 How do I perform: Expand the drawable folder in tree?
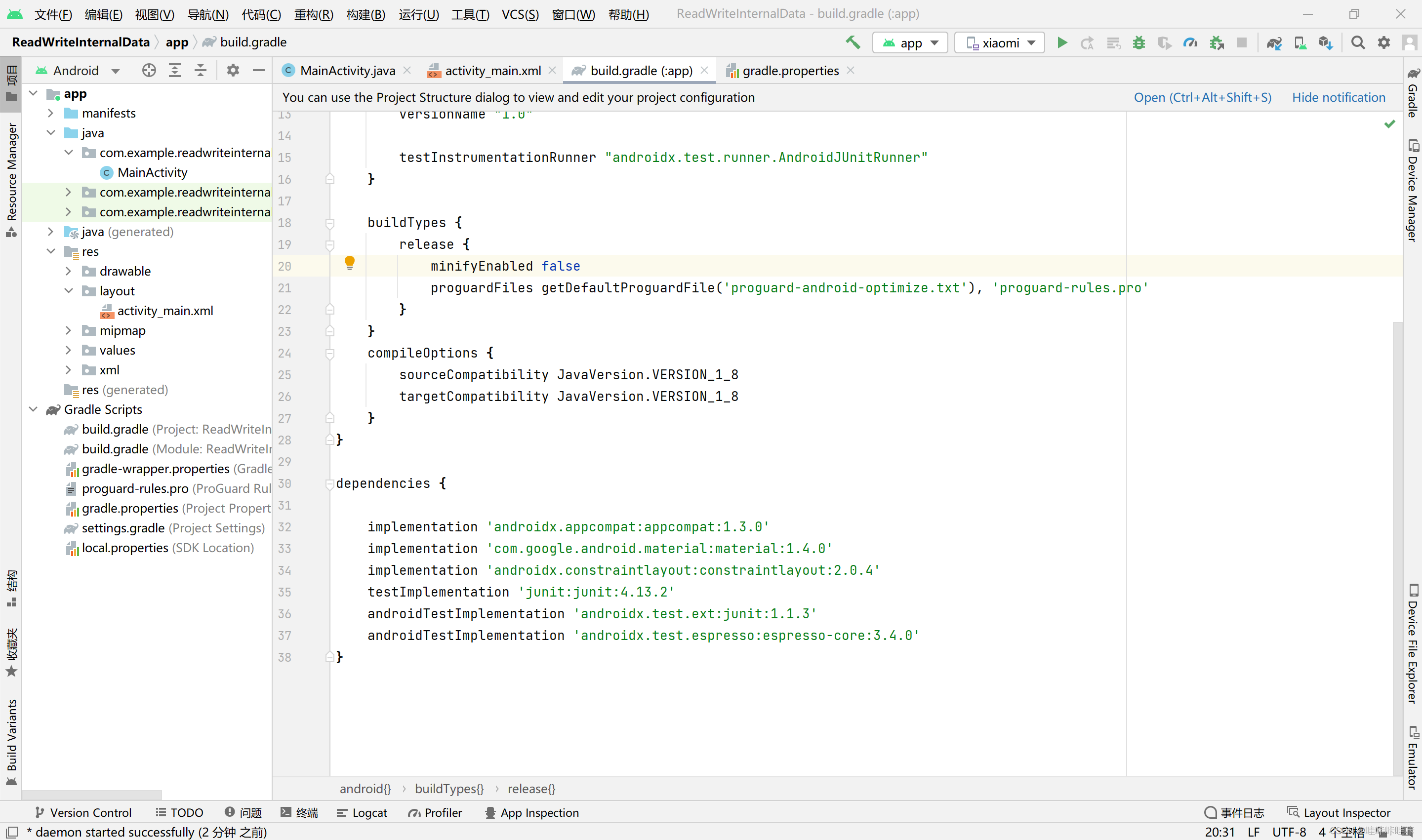click(x=69, y=271)
